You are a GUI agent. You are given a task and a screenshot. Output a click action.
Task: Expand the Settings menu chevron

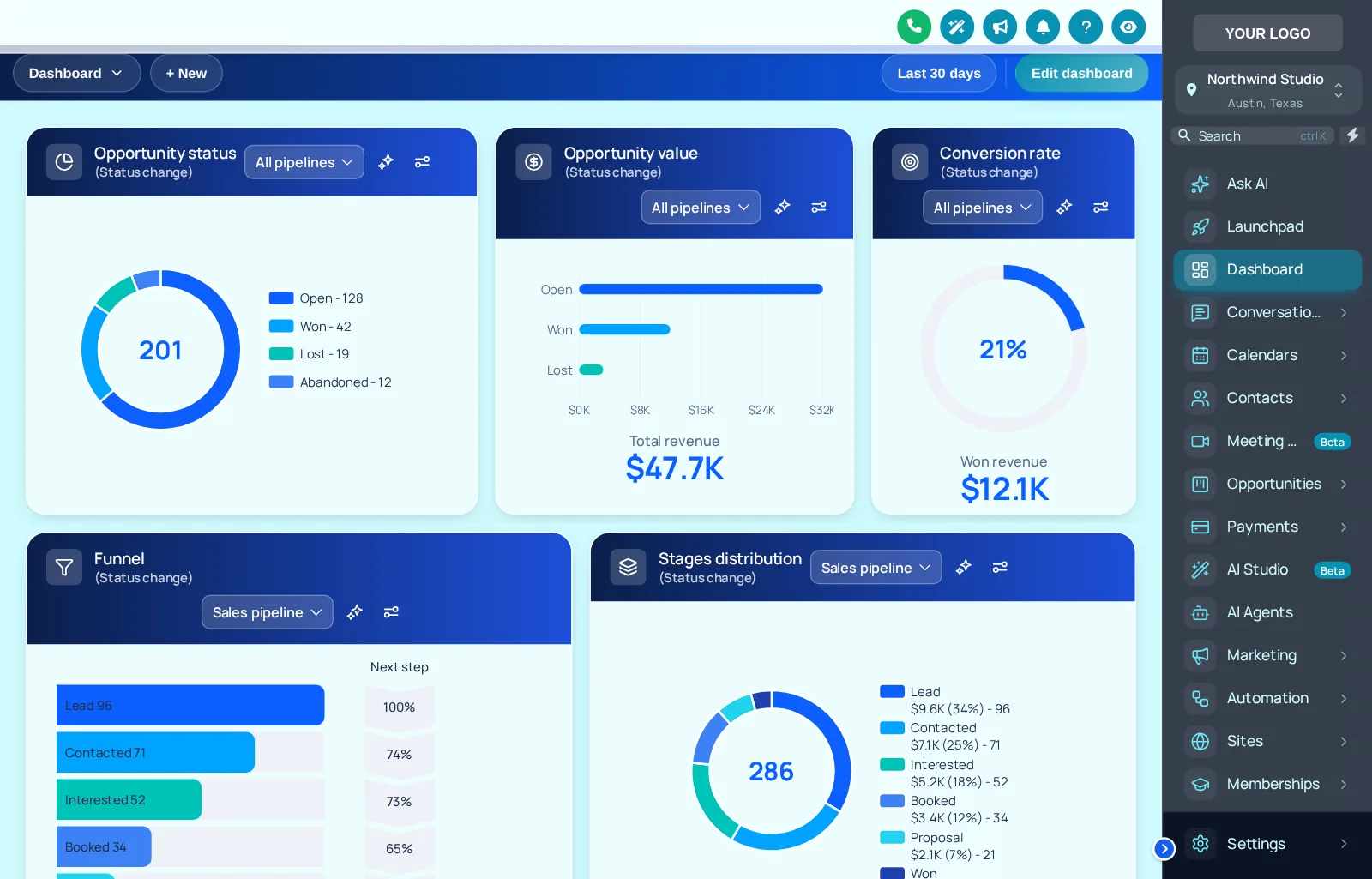coord(1344,844)
